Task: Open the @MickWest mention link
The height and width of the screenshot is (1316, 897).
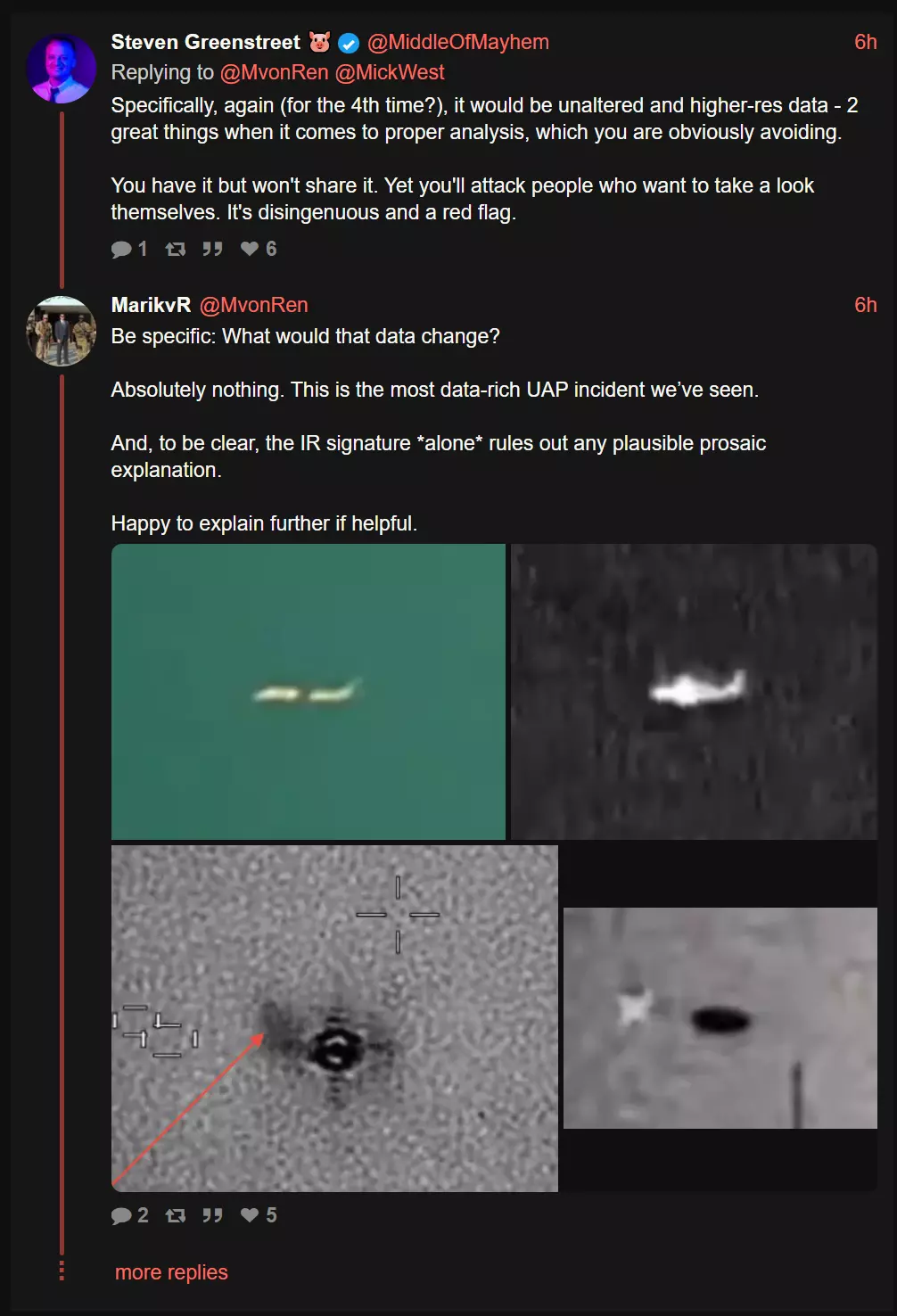Action: pos(390,72)
